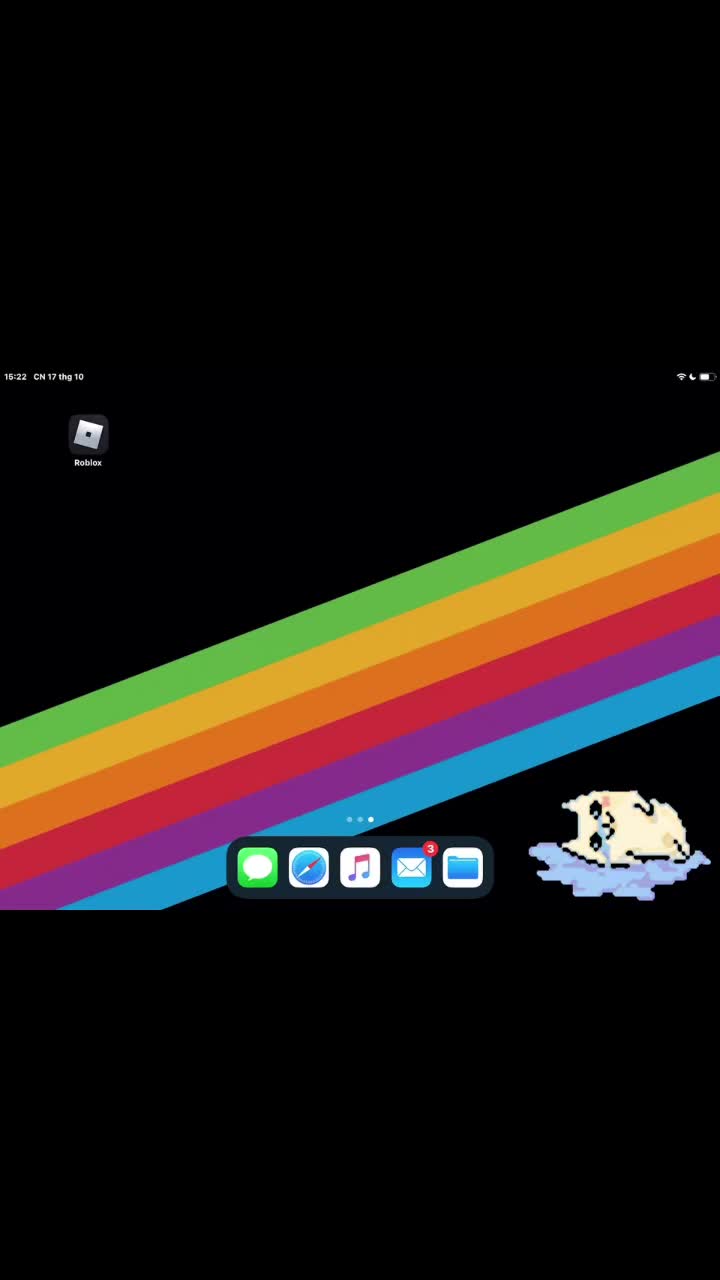Viewport: 720px width, 1280px height.
Task: Tap the date 'CN 17 thg 10'
Action: click(59, 377)
